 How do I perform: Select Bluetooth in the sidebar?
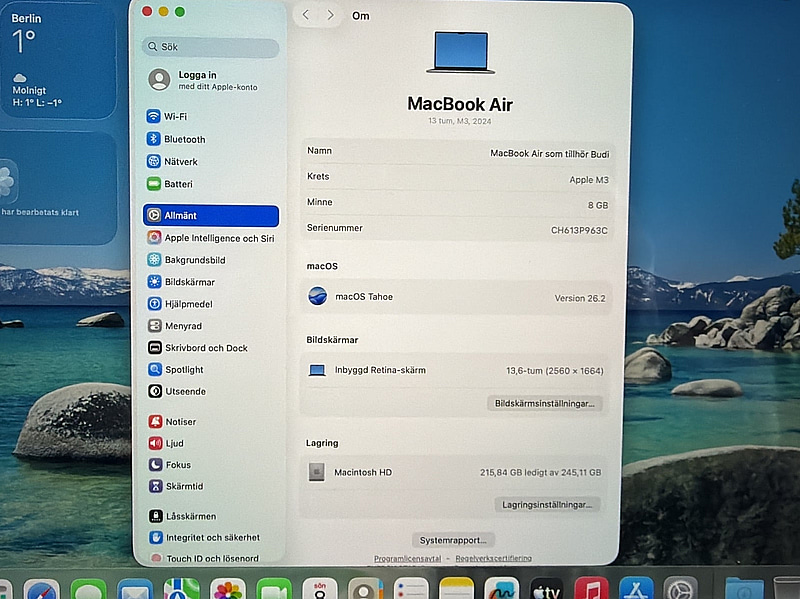[x=184, y=139]
